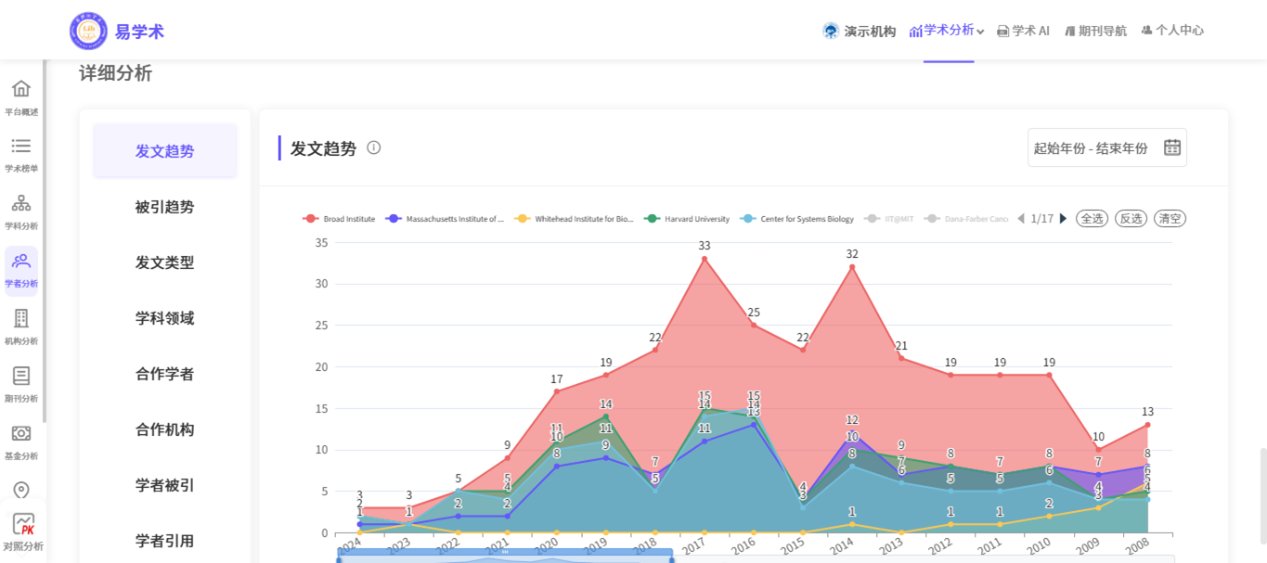Select 发文类型 tab
Viewport: 1267px width, 563px height.
pos(165,263)
